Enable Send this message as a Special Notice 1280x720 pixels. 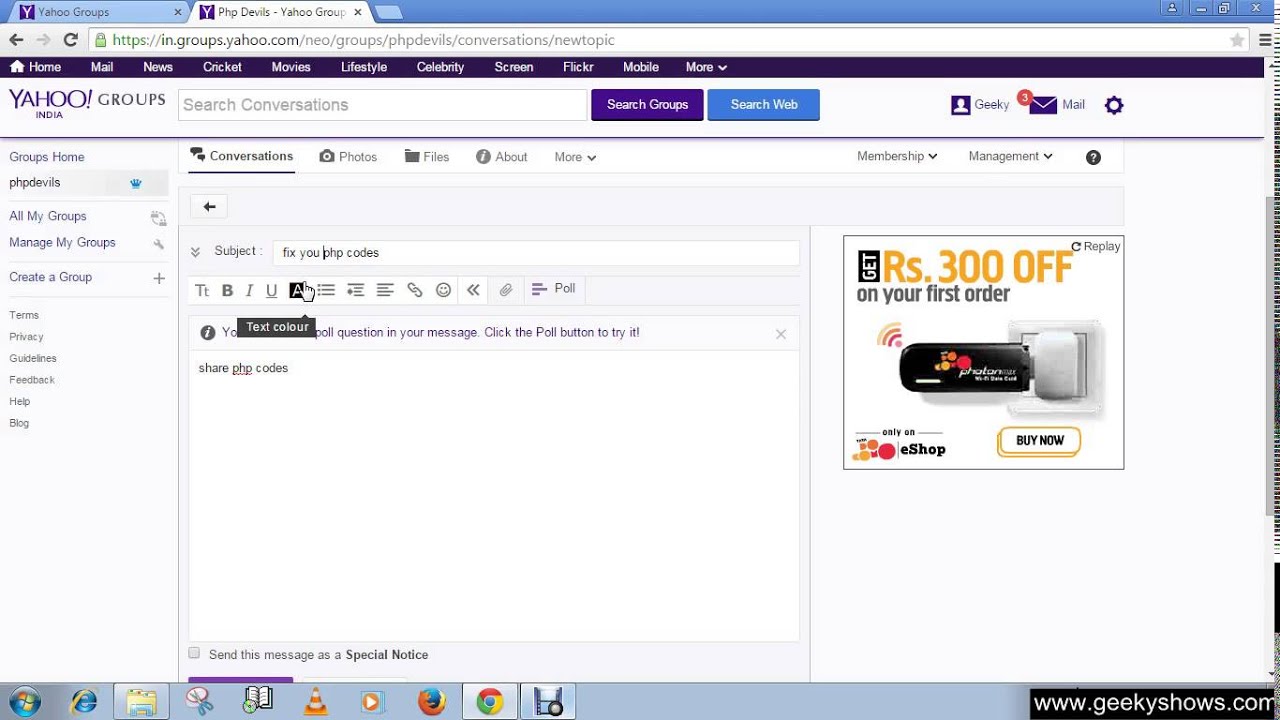click(194, 653)
